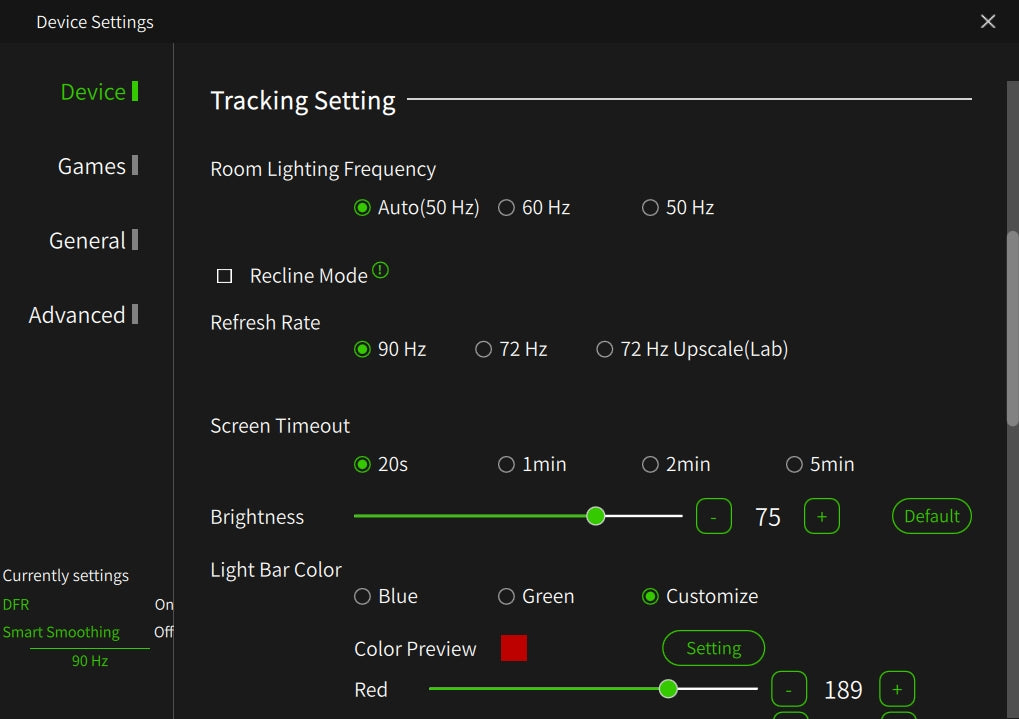Close the Device Settings window

[988, 21]
